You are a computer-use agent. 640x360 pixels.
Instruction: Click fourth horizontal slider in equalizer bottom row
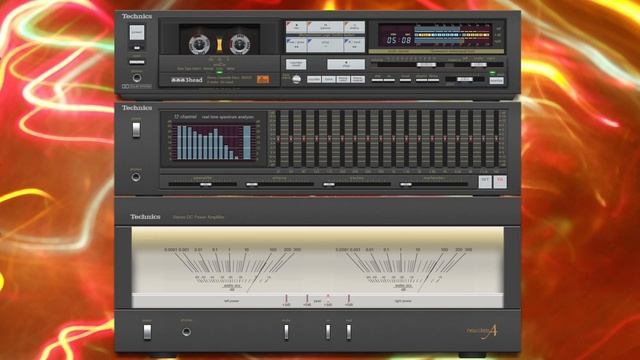point(433,184)
